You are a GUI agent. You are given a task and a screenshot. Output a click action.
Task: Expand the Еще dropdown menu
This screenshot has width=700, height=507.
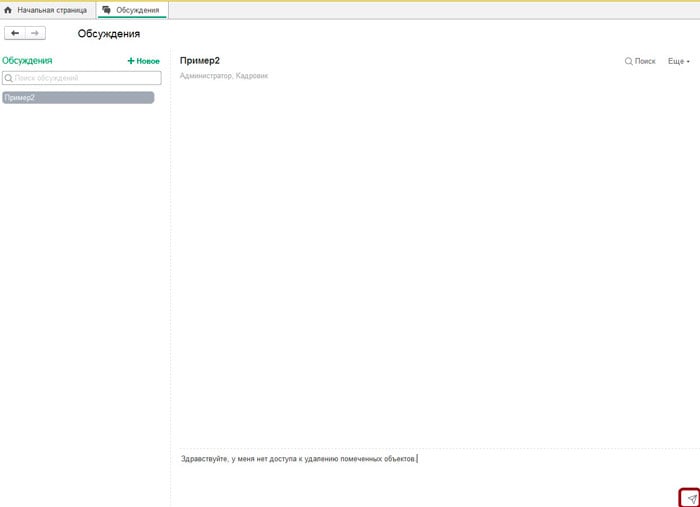pyautogui.click(x=679, y=61)
